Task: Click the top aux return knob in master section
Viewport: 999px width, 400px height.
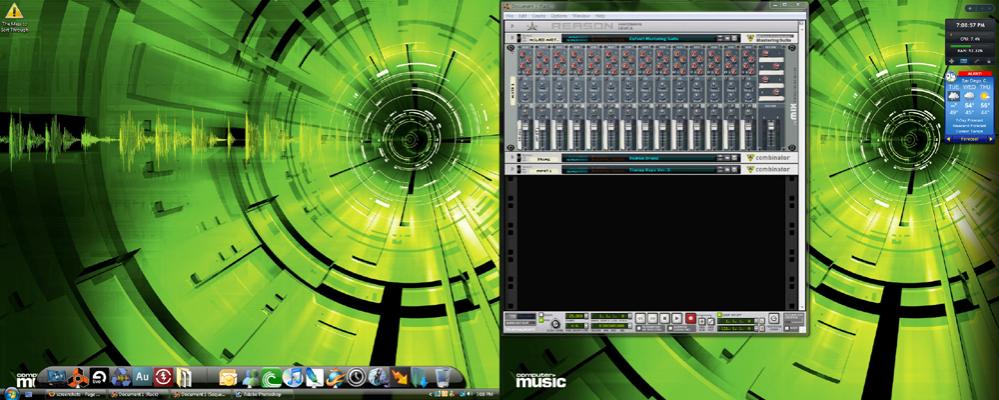Action: (765, 54)
